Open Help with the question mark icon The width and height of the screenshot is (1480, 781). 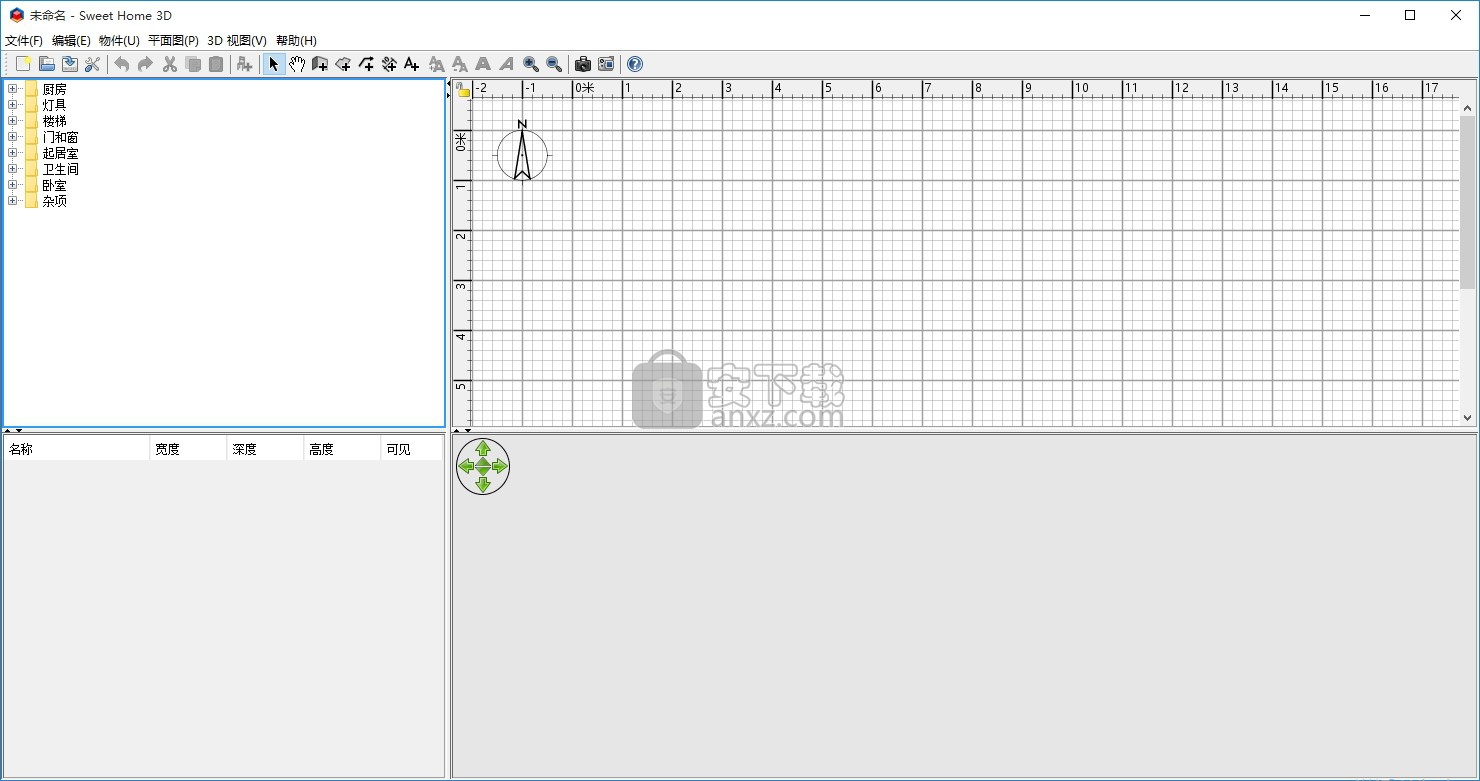tap(635, 64)
